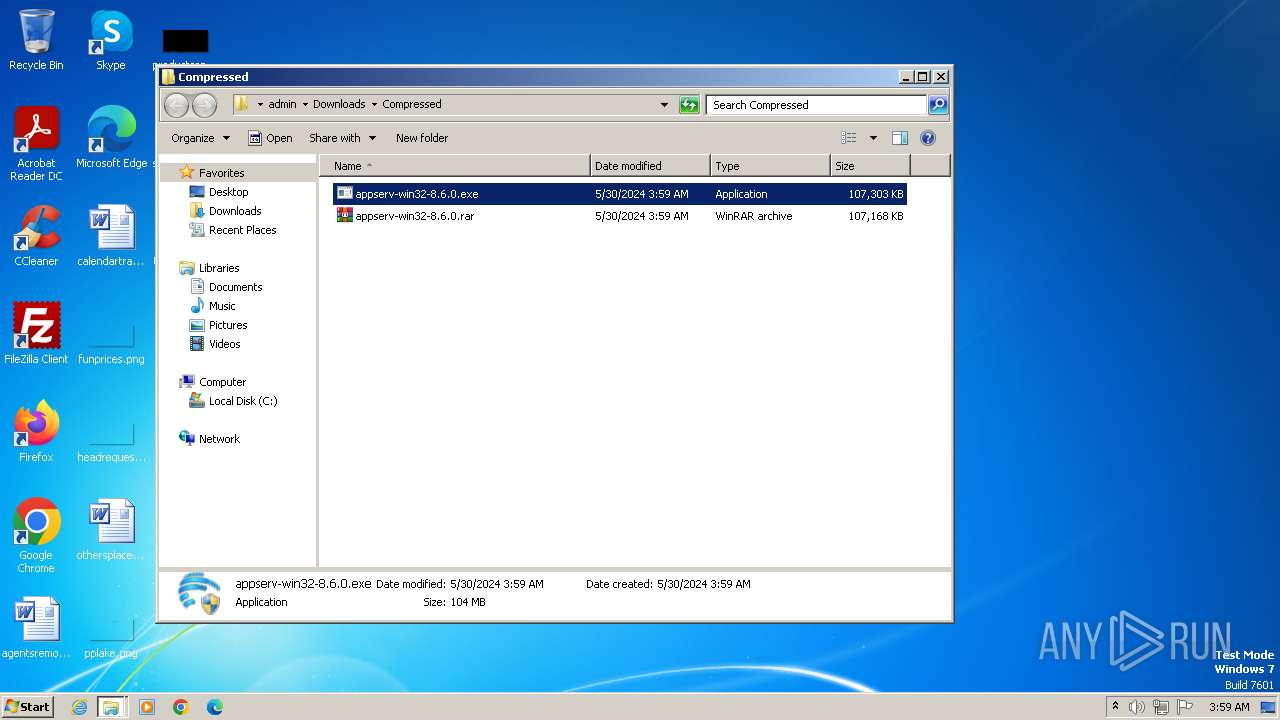This screenshot has width=1280, height=720.
Task: Sort files by Date modified column
Action: coord(650,166)
